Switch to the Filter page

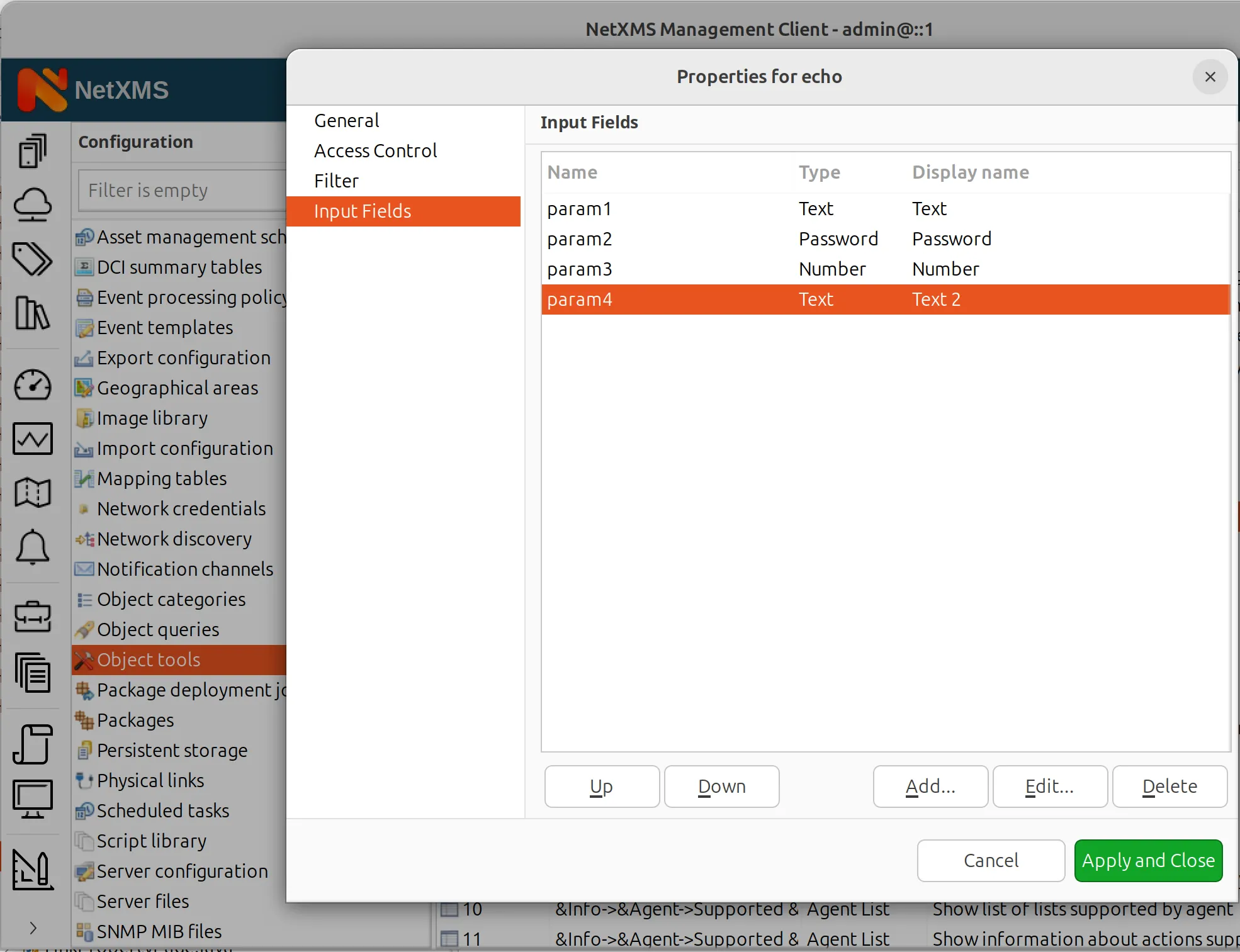(337, 181)
